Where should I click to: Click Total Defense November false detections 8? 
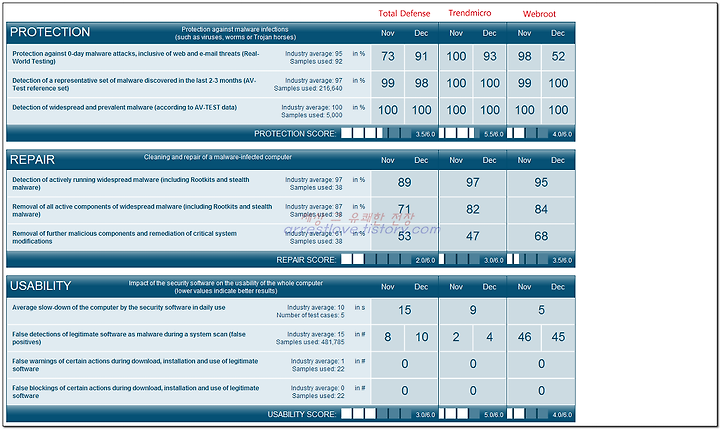[x=388, y=337]
